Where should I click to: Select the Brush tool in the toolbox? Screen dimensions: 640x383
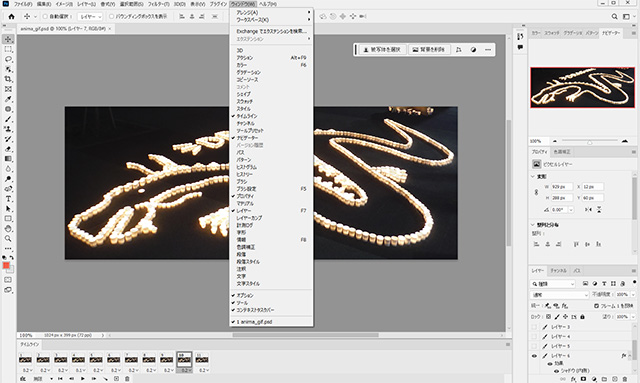8,119
